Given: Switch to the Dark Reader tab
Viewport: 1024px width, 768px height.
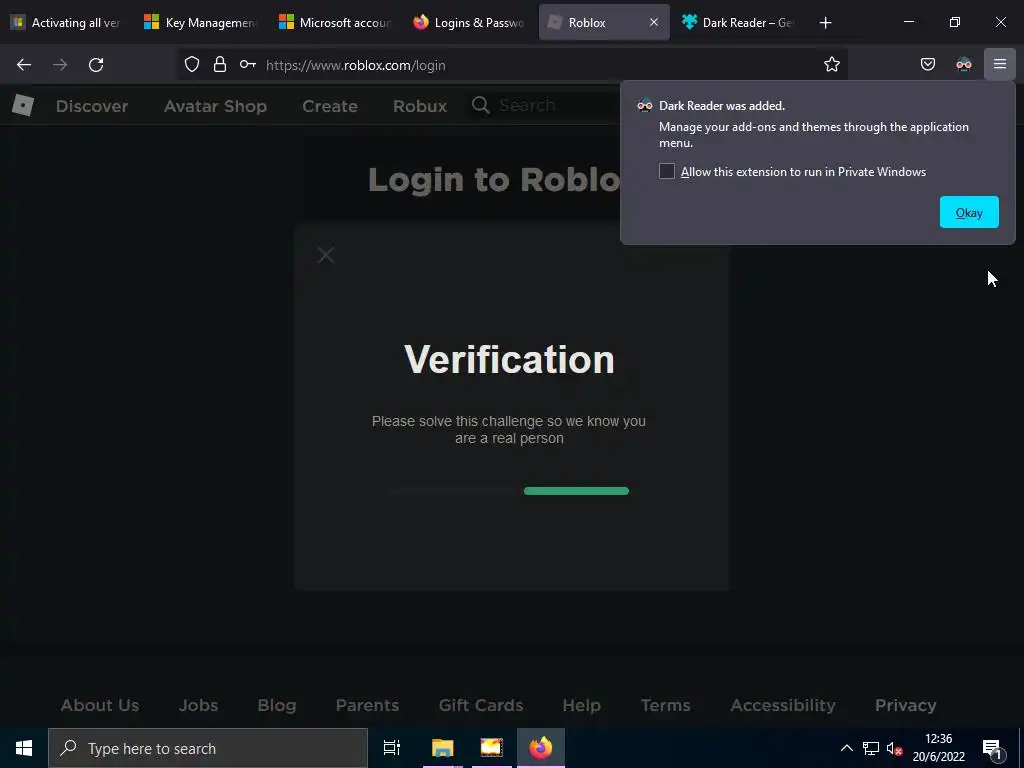Looking at the screenshot, I should (x=738, y=23).
